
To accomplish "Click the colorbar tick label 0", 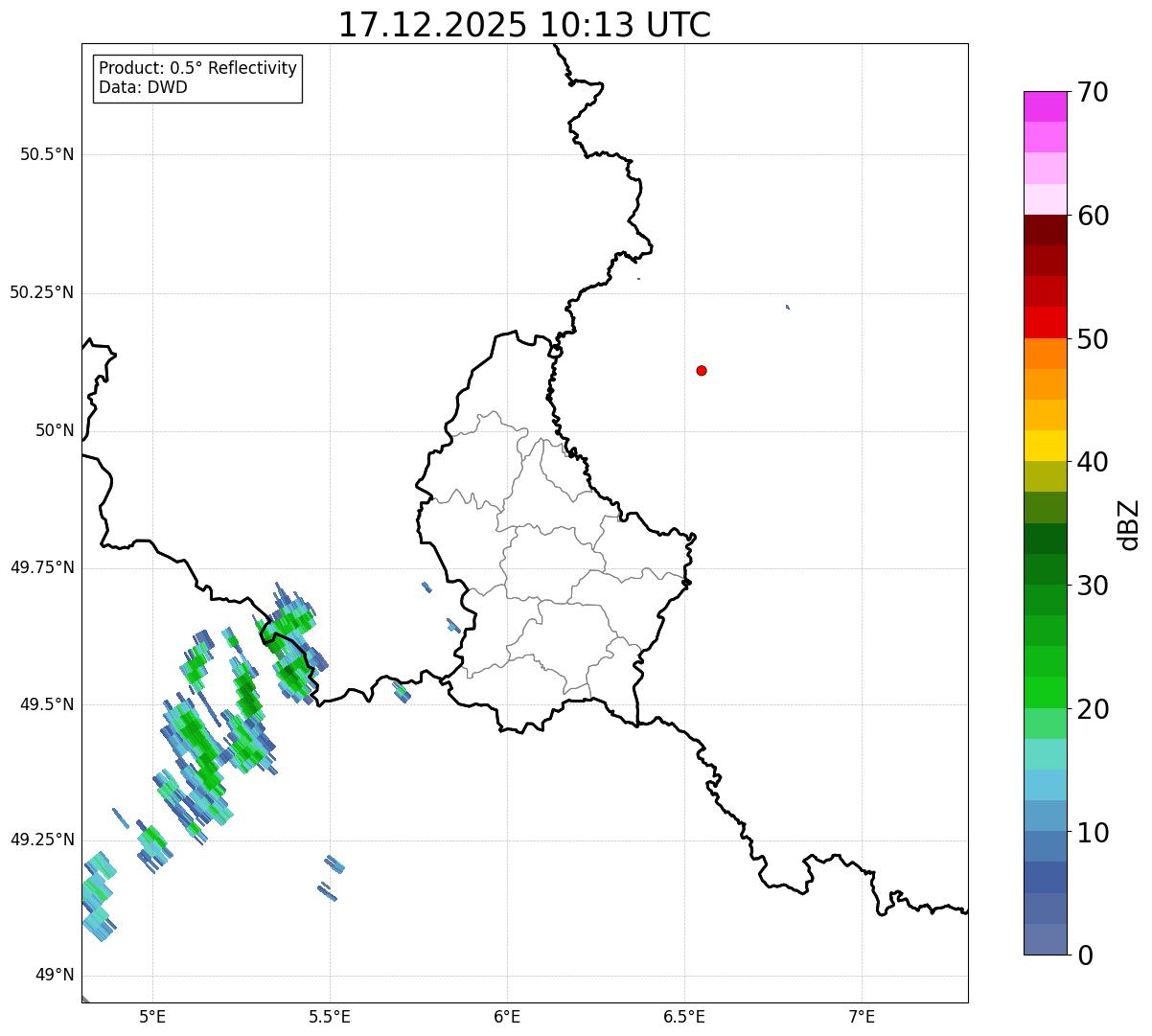I will 1084,955.
